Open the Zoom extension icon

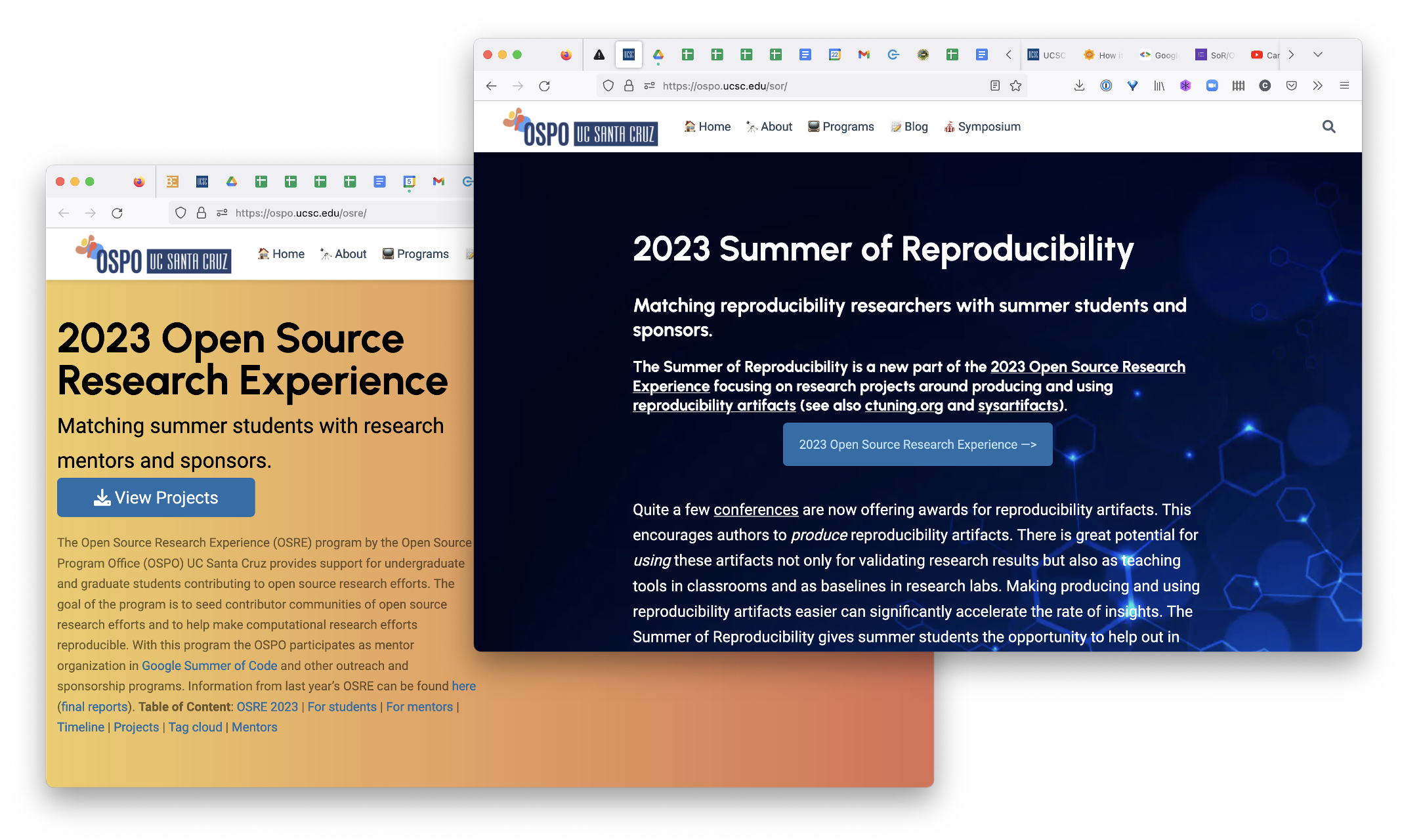[x=1212, y=86]
